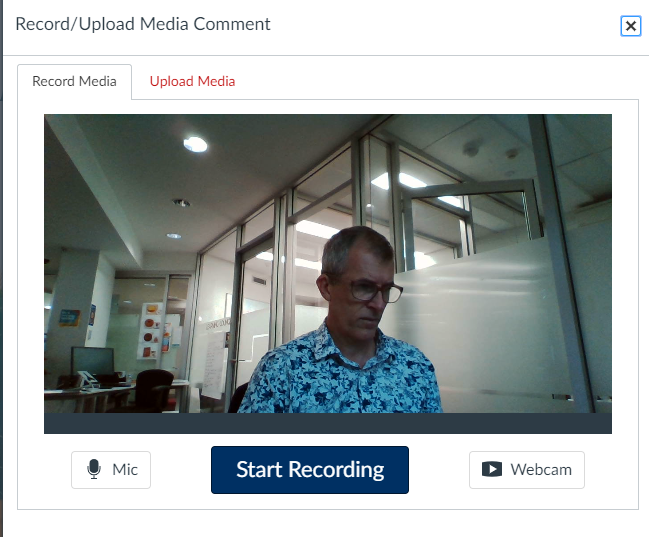The width and height of the screenshot is (649, 537).
Task: Click the microphone icon
Action: coord(94,469)
